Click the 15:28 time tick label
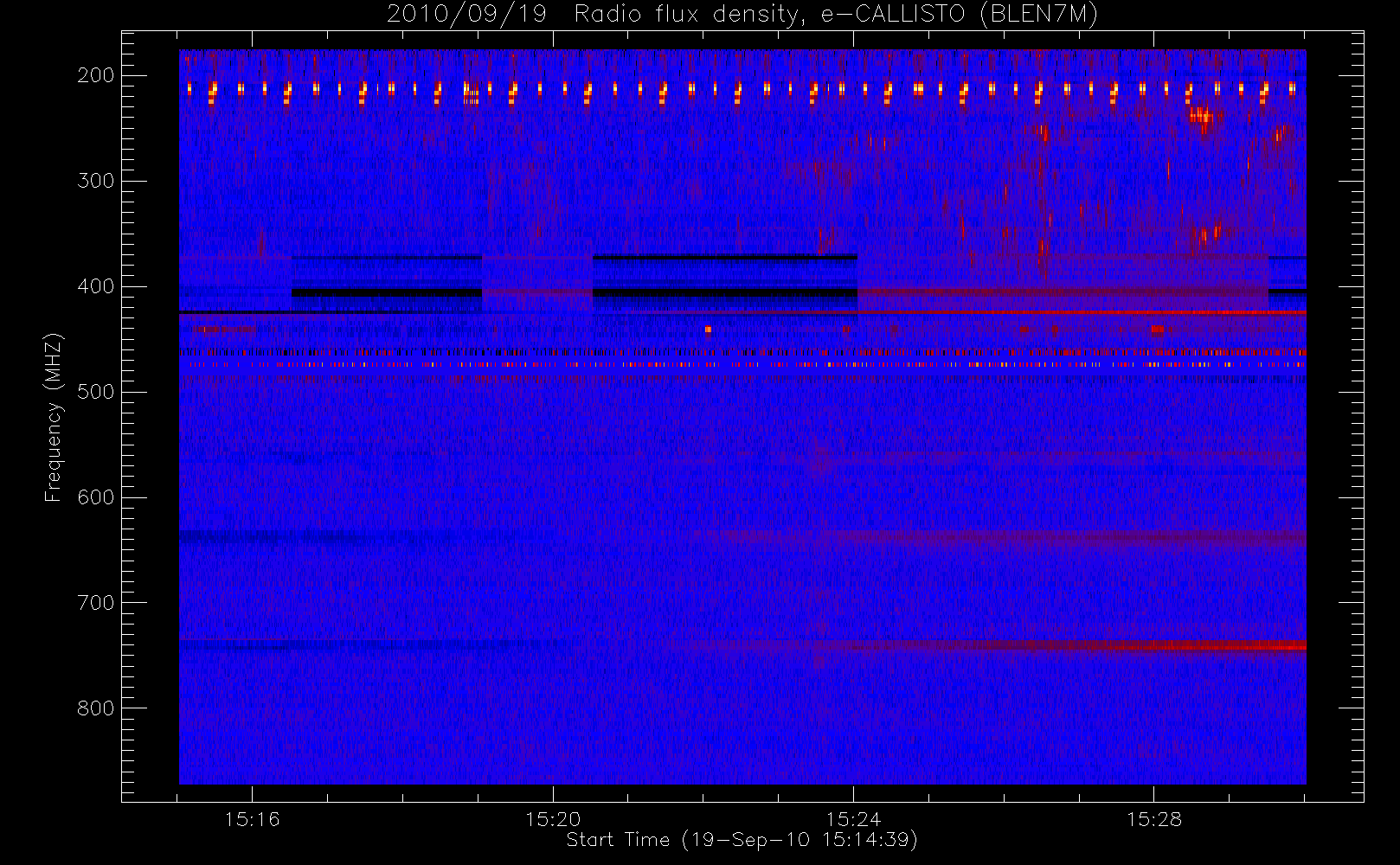 pos(1154,819)
